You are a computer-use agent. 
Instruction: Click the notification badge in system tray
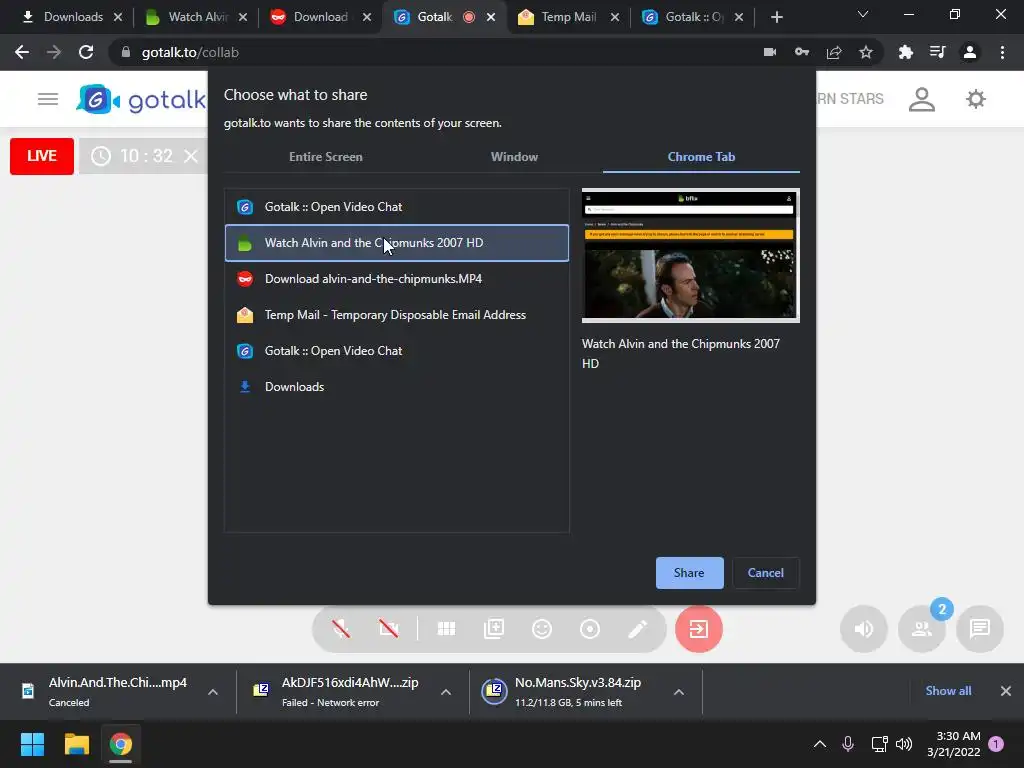997,744
